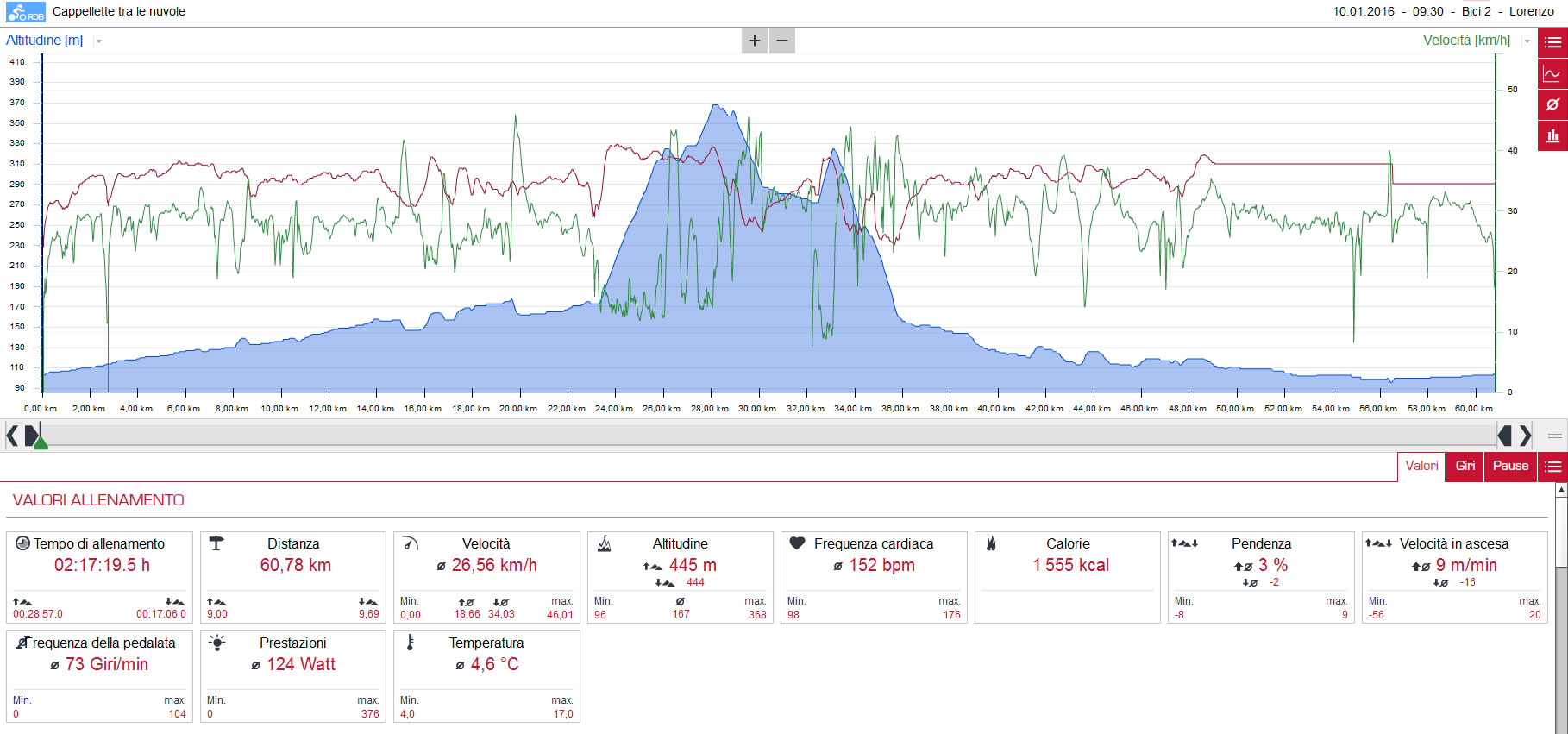
Task: Click max altitude value 368
Action: coord(757,615)
